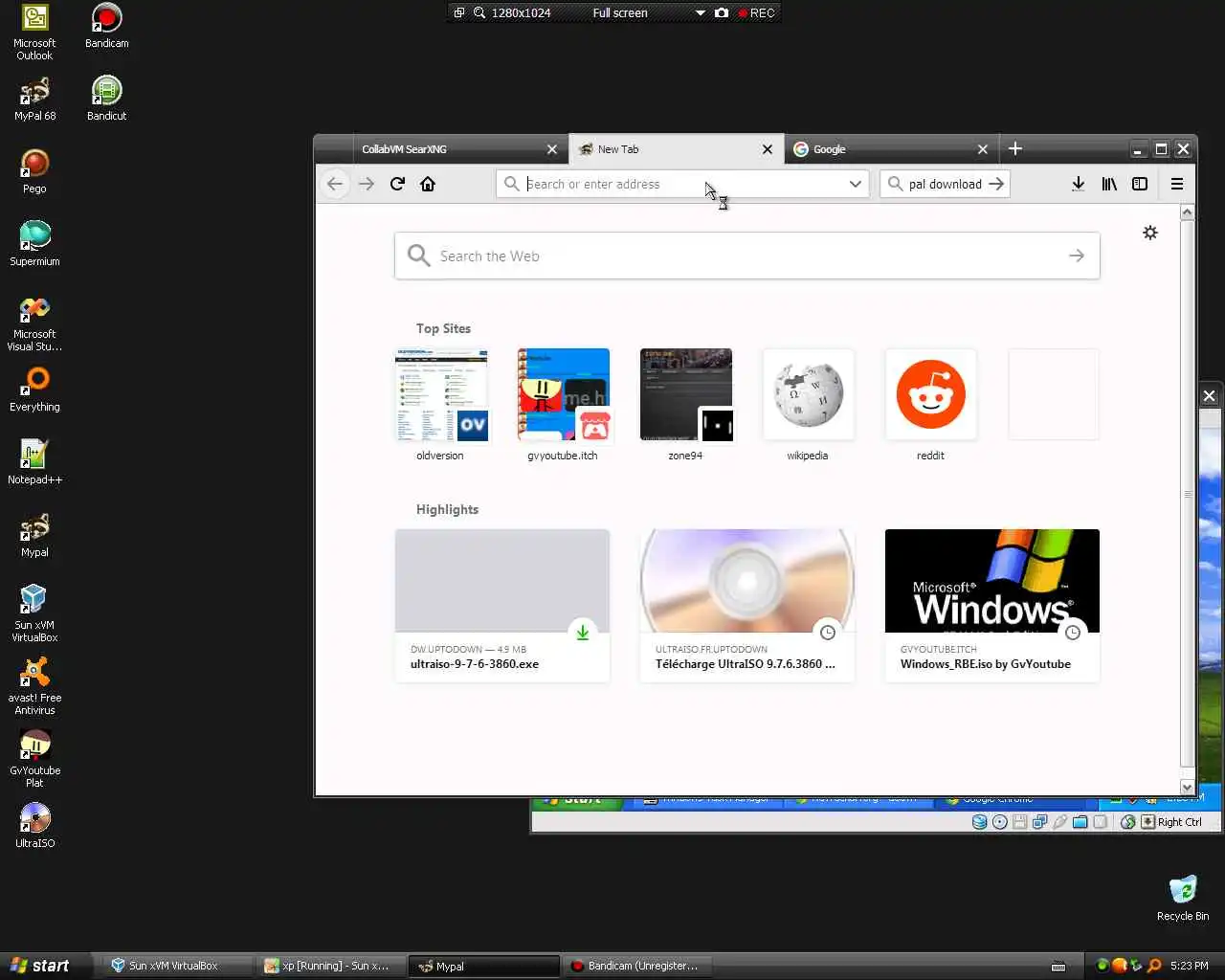Screen dimensions: 1225x980
Task: Open Télécharge UltraISO highlight card
Action: coord(747,605)
